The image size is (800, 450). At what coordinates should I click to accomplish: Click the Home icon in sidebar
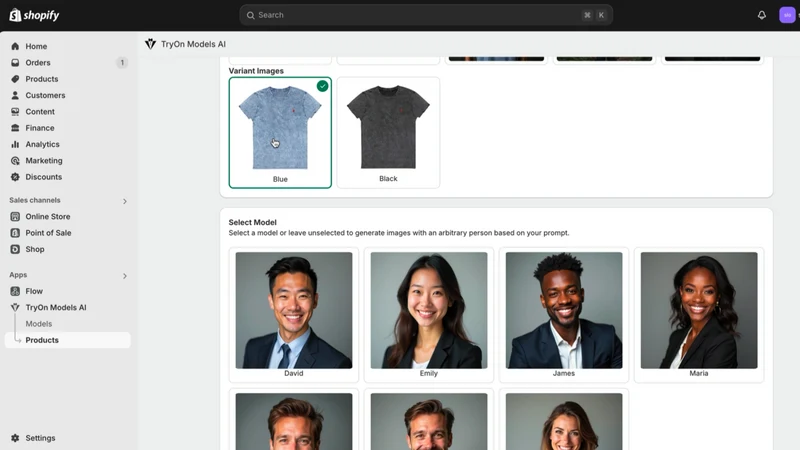(15, 46)
